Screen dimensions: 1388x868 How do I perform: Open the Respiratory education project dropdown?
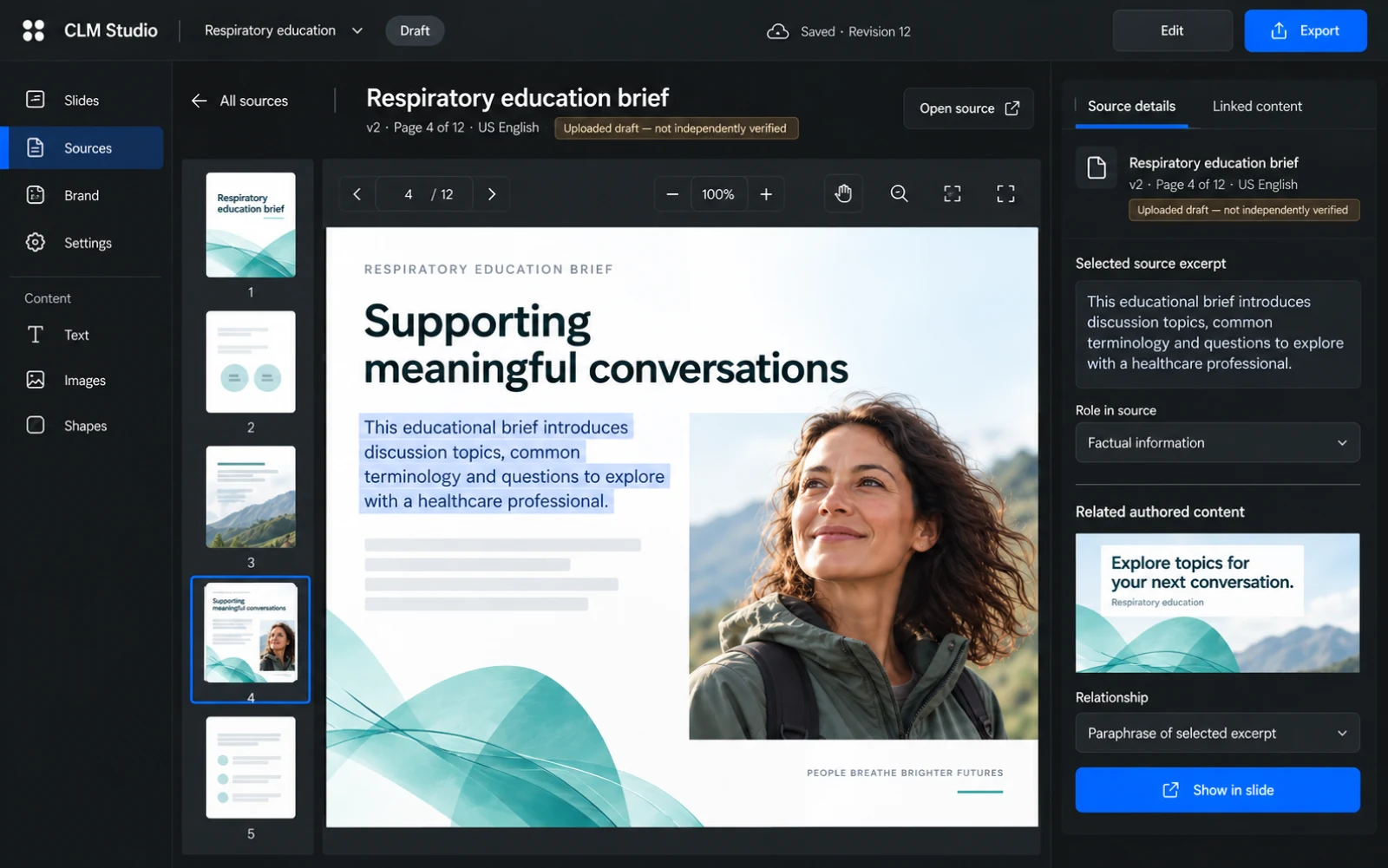[283, 30]
